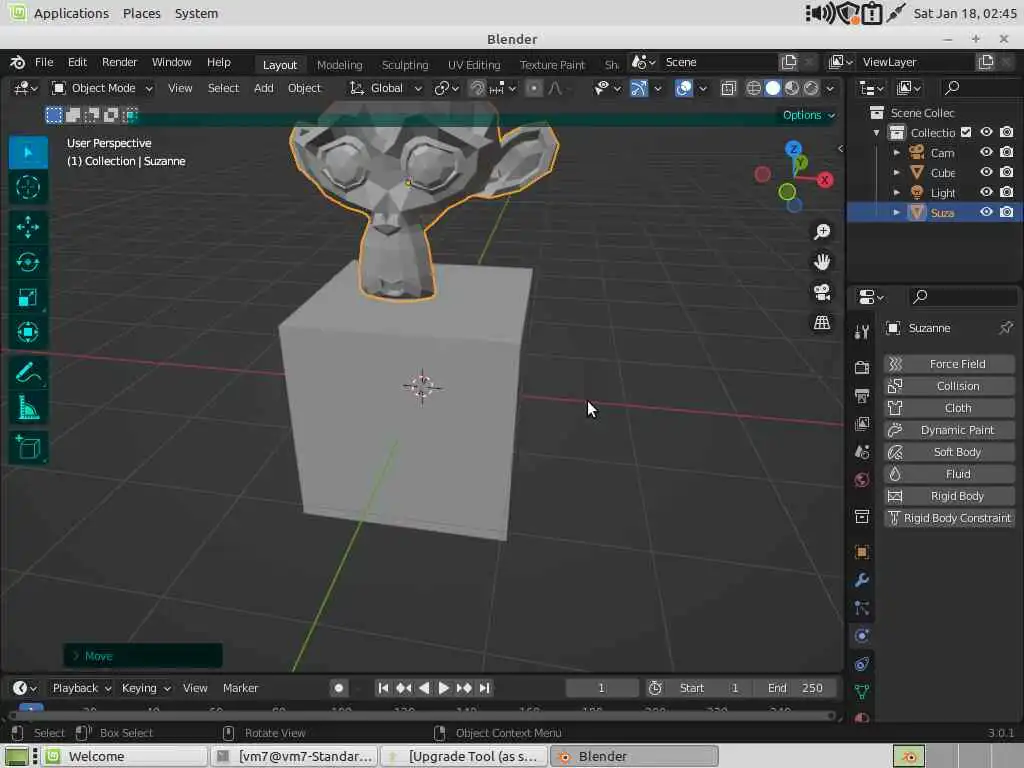
Task: Hide the Cube object in viewport
Action: (x=986, y=172)
